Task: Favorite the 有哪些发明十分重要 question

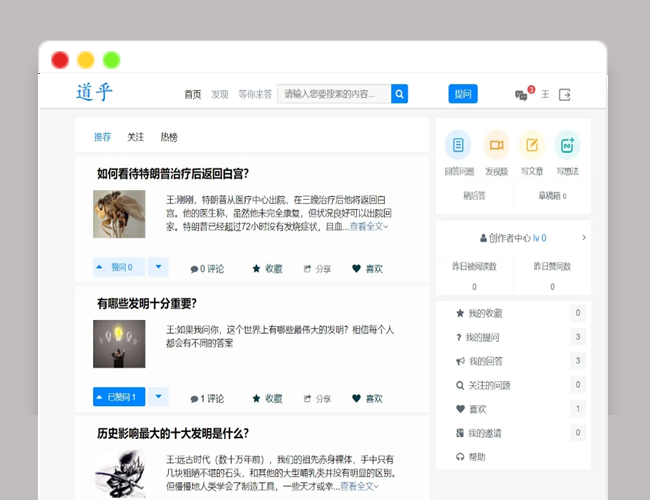Action: (x=267, y=398)
